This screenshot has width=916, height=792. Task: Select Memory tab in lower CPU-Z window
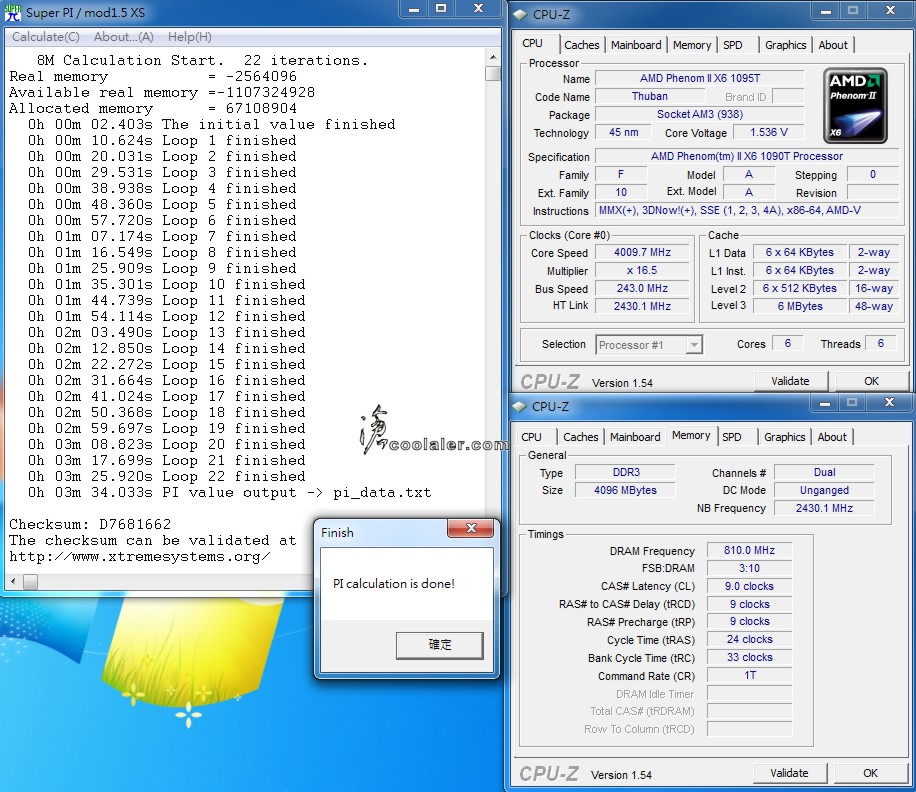coord(691,435)
